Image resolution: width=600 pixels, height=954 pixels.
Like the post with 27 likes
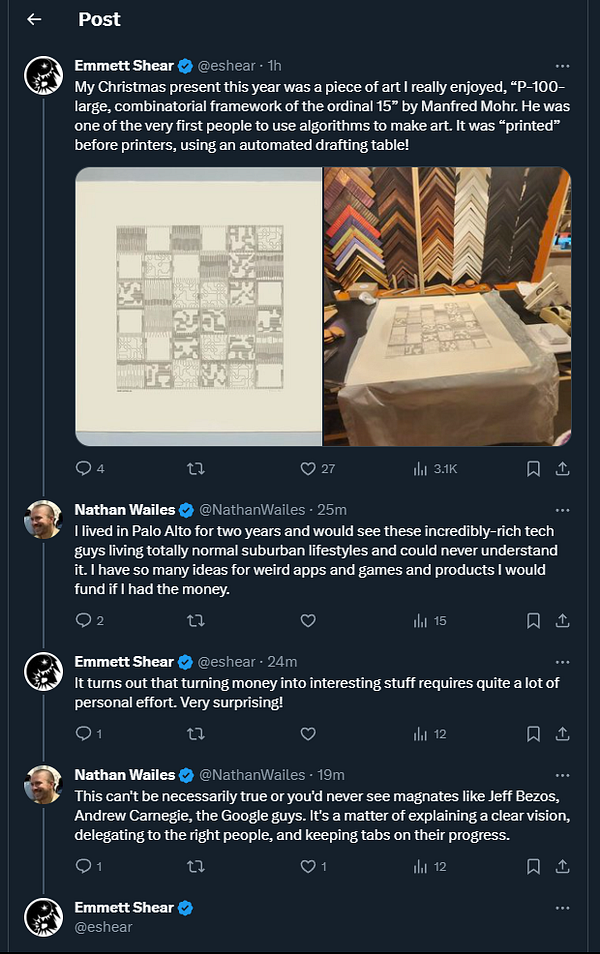point(309,468)
